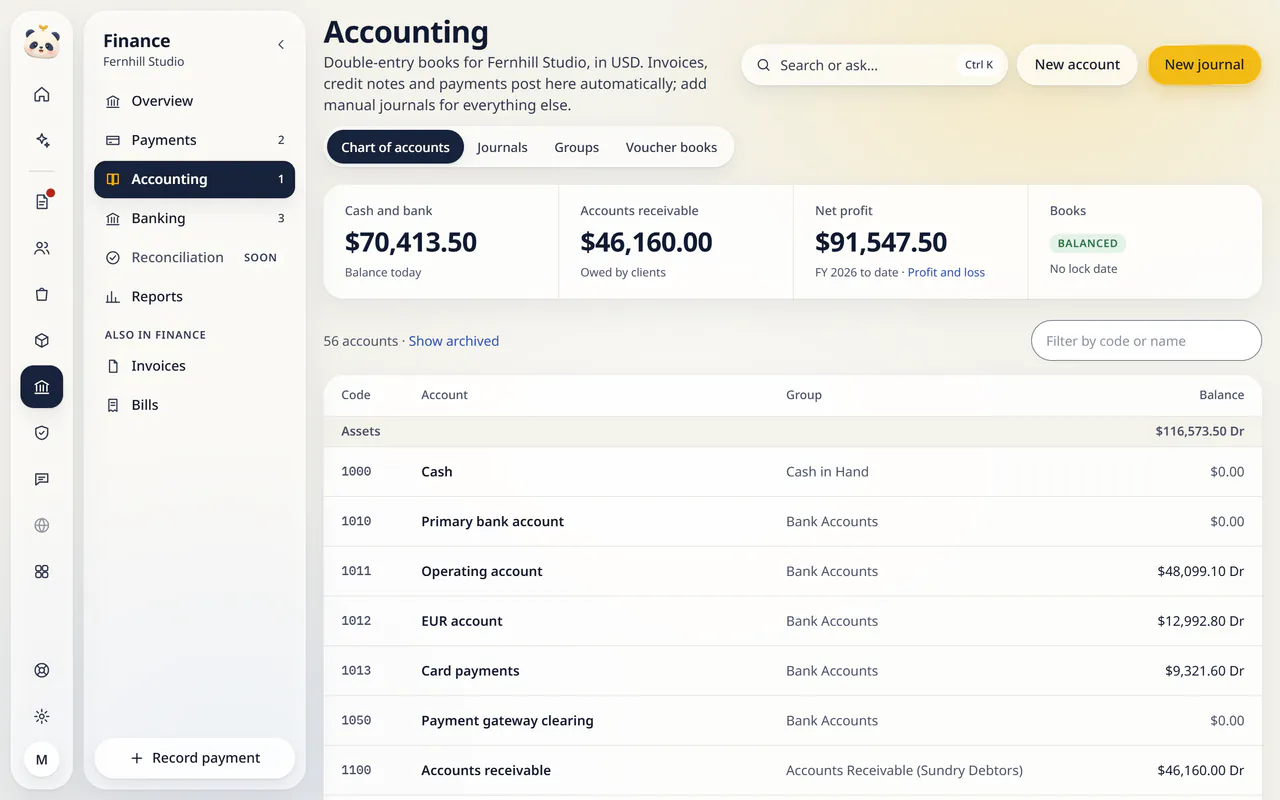Screen dimensions: 1280x800
Task: Open the apps grid icon in rail
Action: click(42, 571)
